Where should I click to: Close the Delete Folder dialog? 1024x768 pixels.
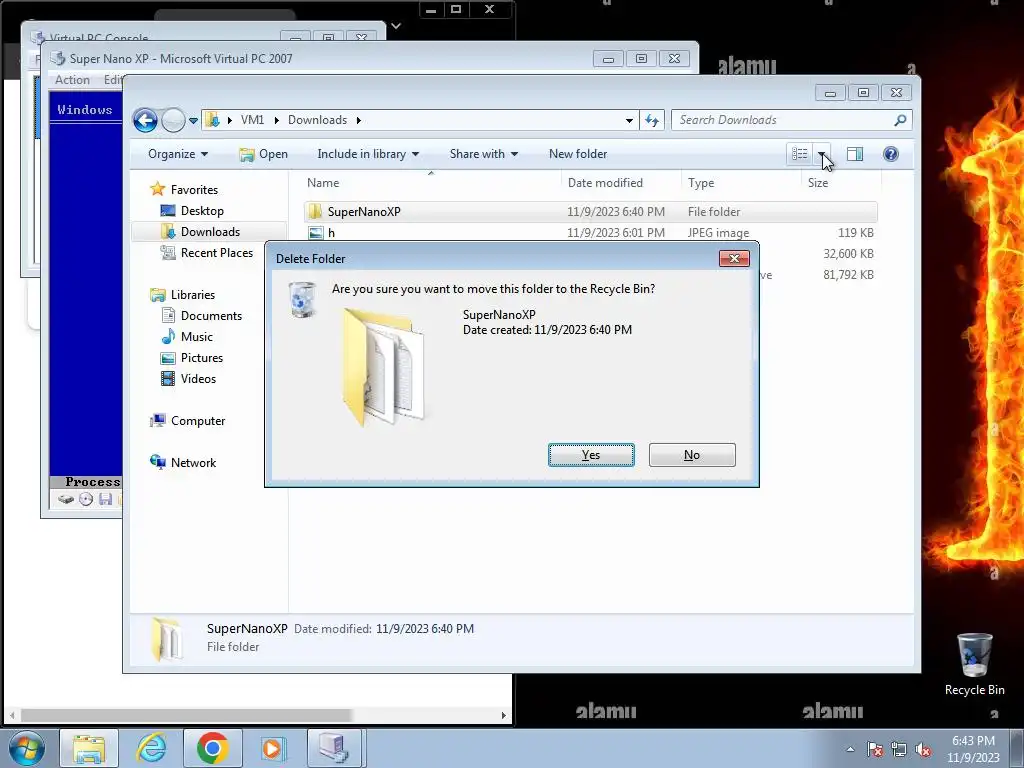click(734, 259)
